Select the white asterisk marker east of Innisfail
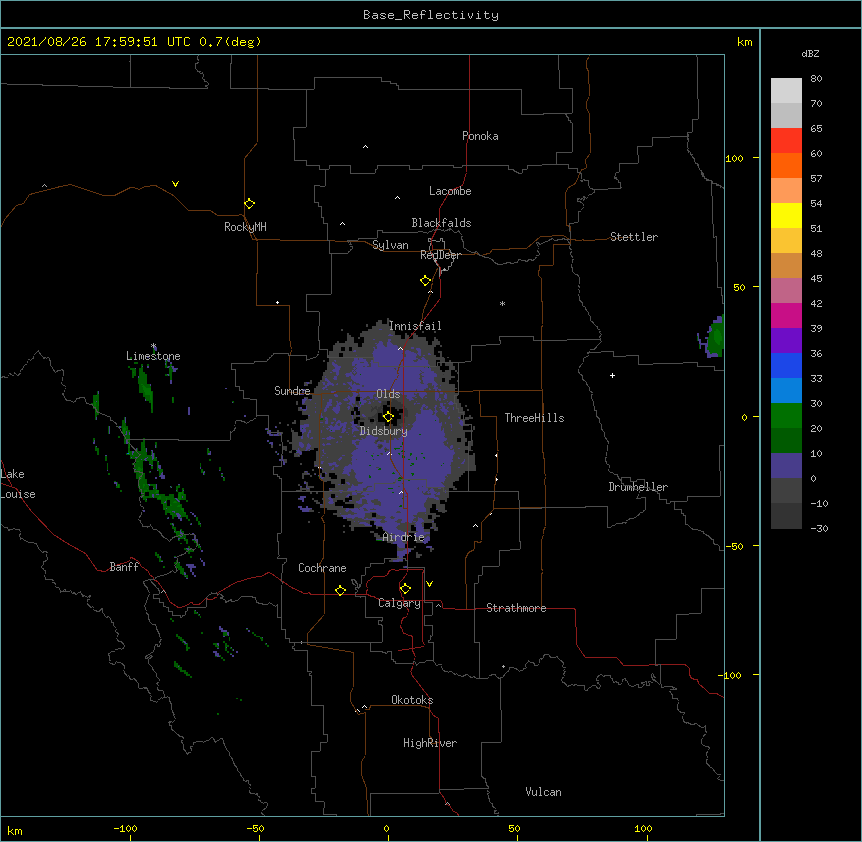The image size is (862, 842). [x=502, y=303]
